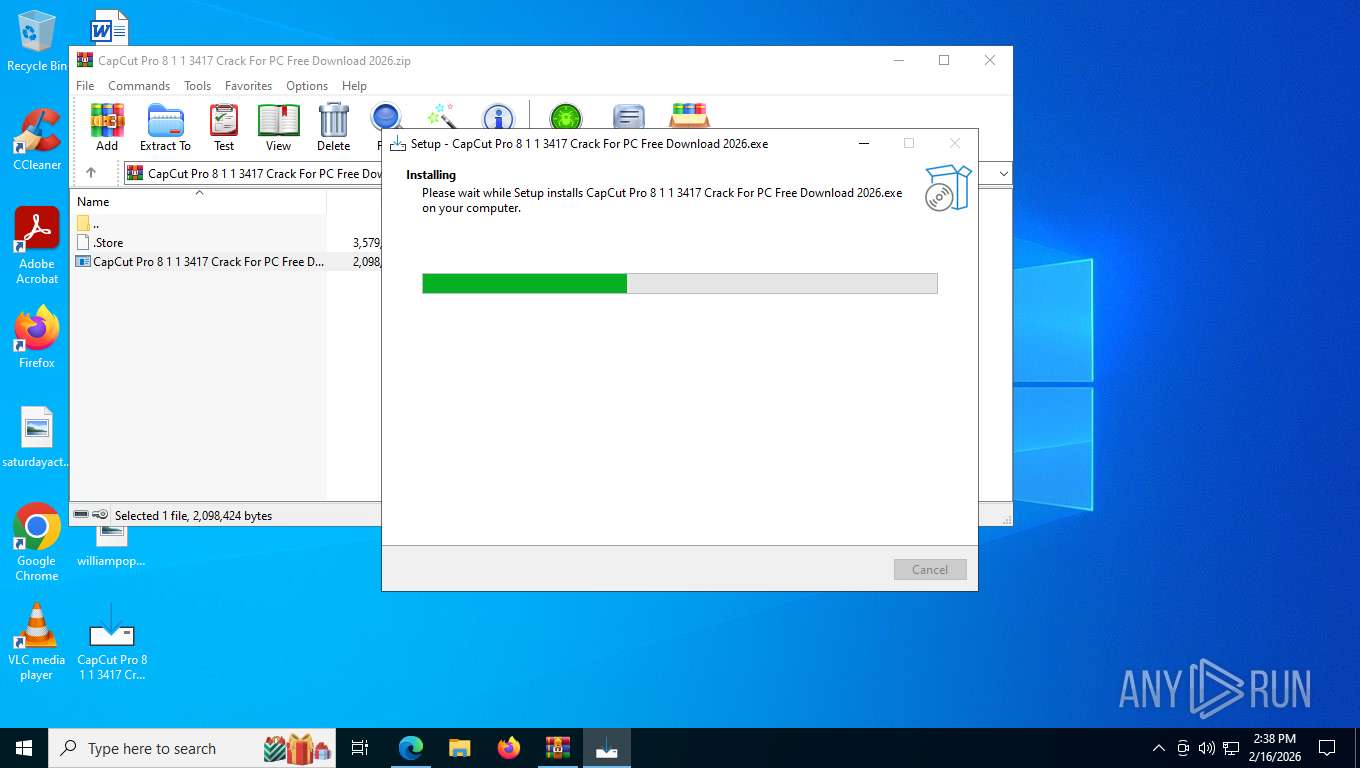Click the WinRAR taskbar icon
This screenshot has height=768, width=1360.
(x=558, y=748)
